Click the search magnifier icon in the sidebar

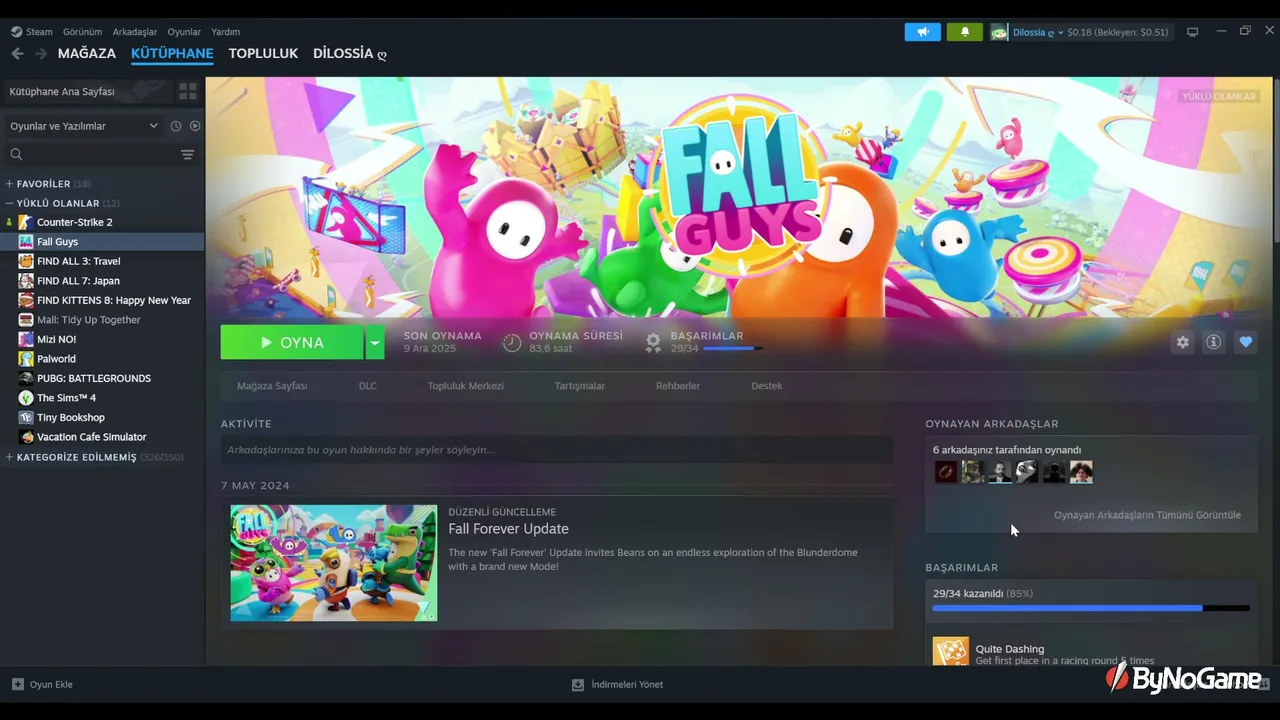tap(16, 154)
